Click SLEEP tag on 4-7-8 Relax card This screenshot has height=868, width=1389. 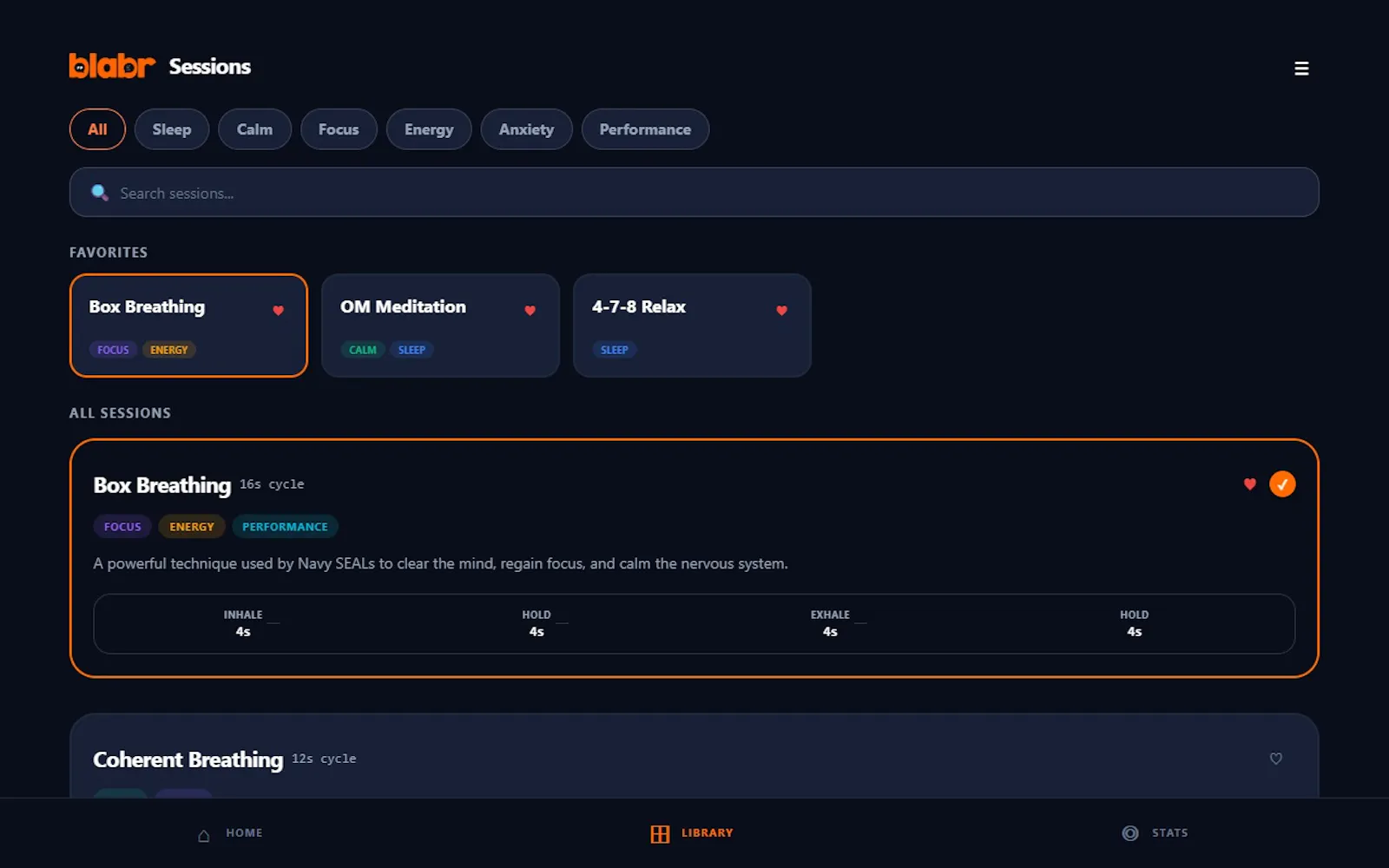(x=614, y=350)
